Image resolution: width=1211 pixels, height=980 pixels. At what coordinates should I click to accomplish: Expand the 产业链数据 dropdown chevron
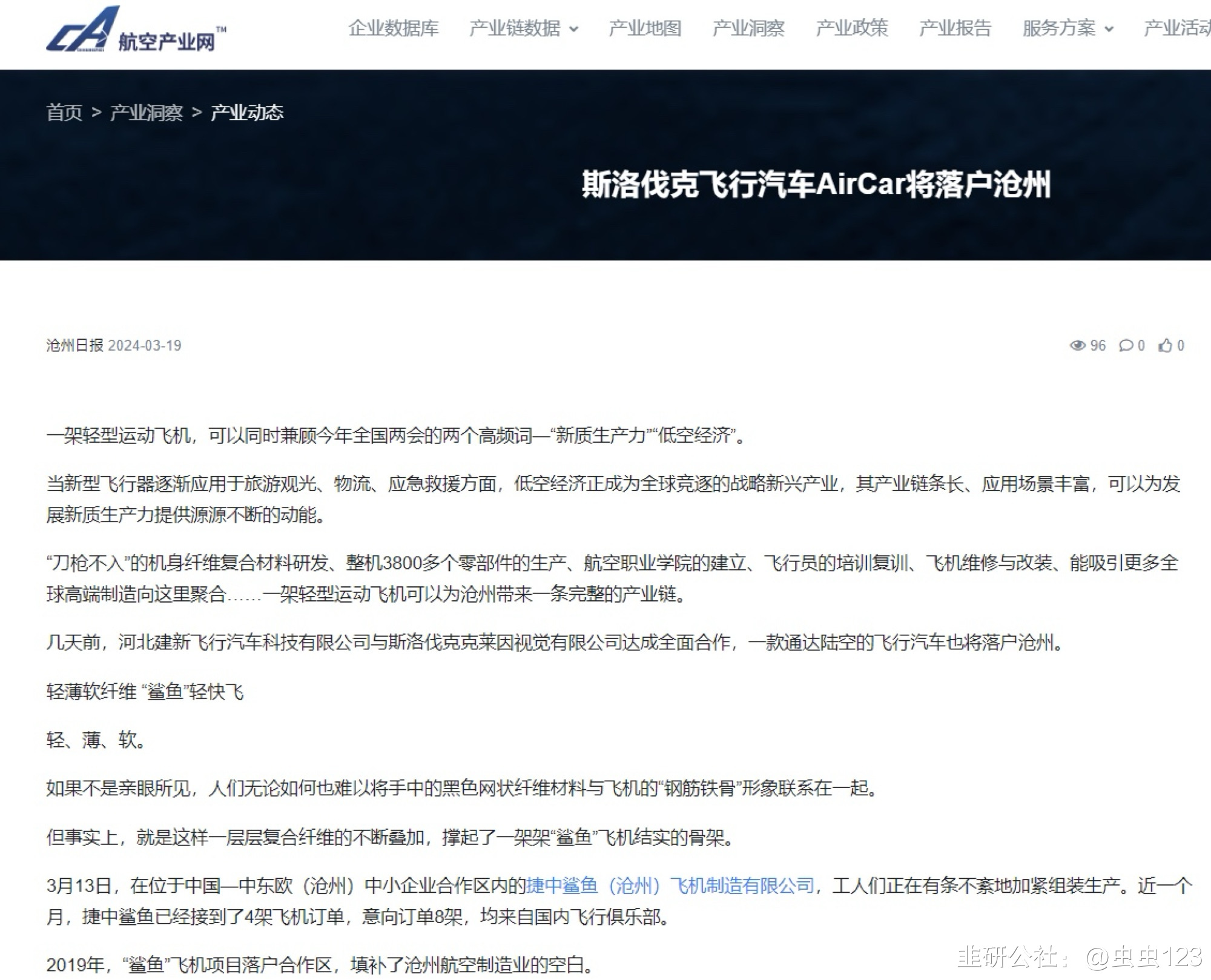[x=574, y=29]
